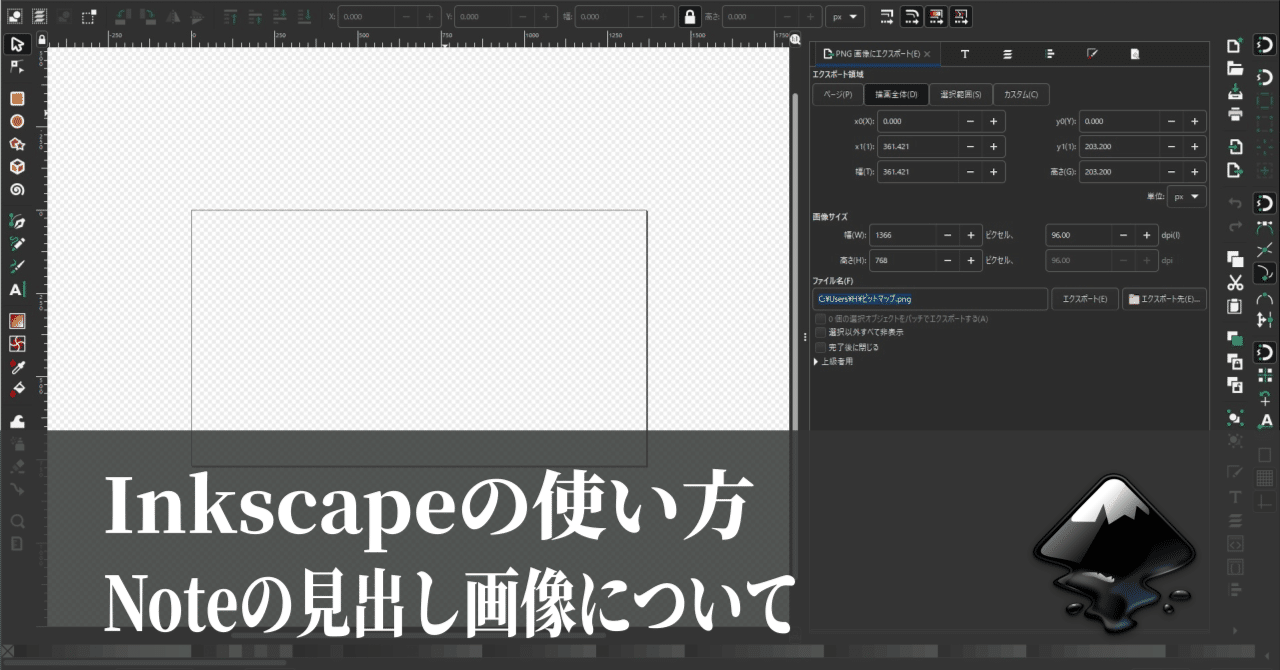Switch to the 選択範囲(S) export area tab
1280x670 pixels.
pos(960,94)
